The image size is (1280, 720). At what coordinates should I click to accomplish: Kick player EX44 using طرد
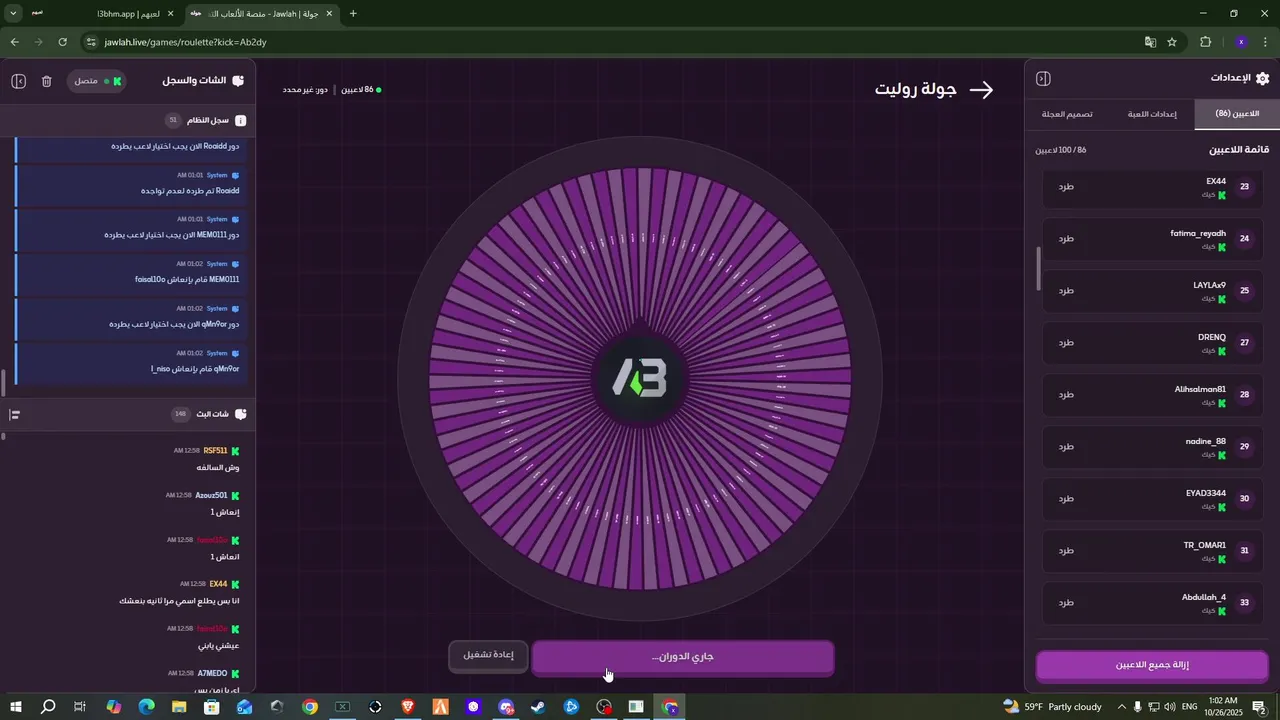[1066, 187]
